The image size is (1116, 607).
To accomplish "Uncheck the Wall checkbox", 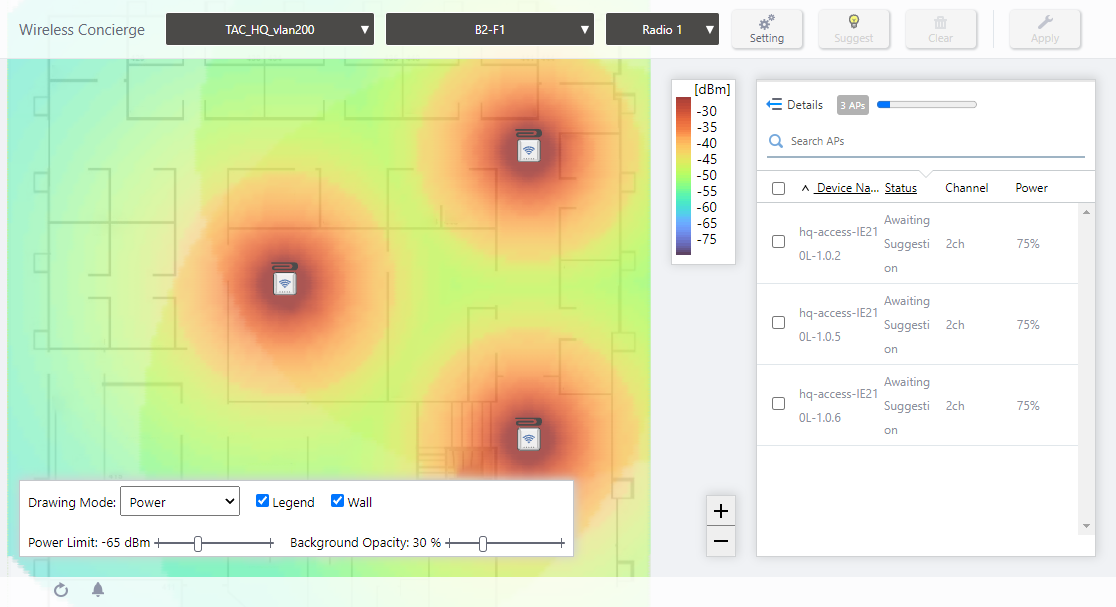I will [x=338, y=502].
